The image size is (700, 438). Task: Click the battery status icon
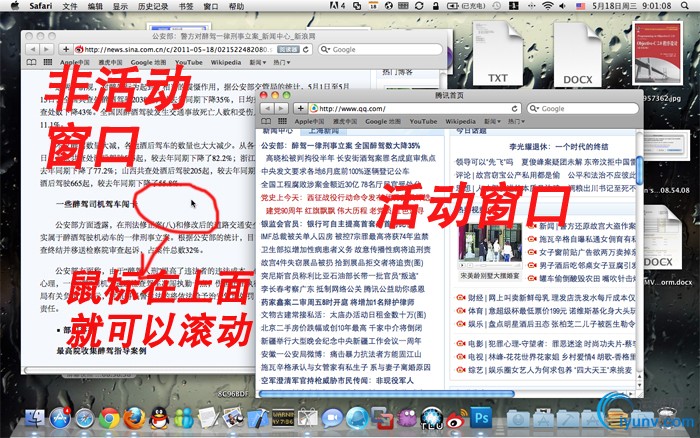[x=453, y=6]
